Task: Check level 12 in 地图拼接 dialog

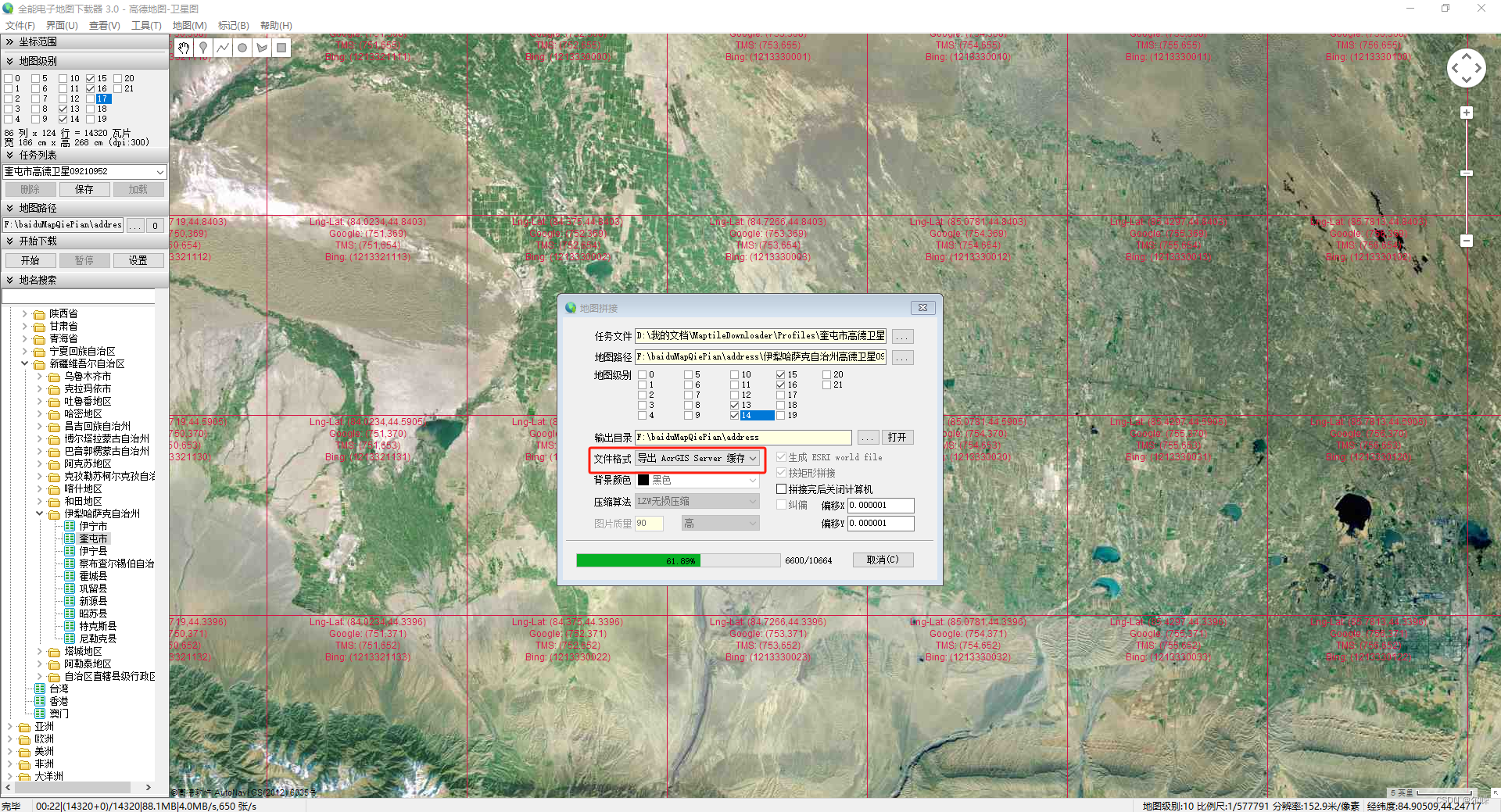Action: pos(734,395)
